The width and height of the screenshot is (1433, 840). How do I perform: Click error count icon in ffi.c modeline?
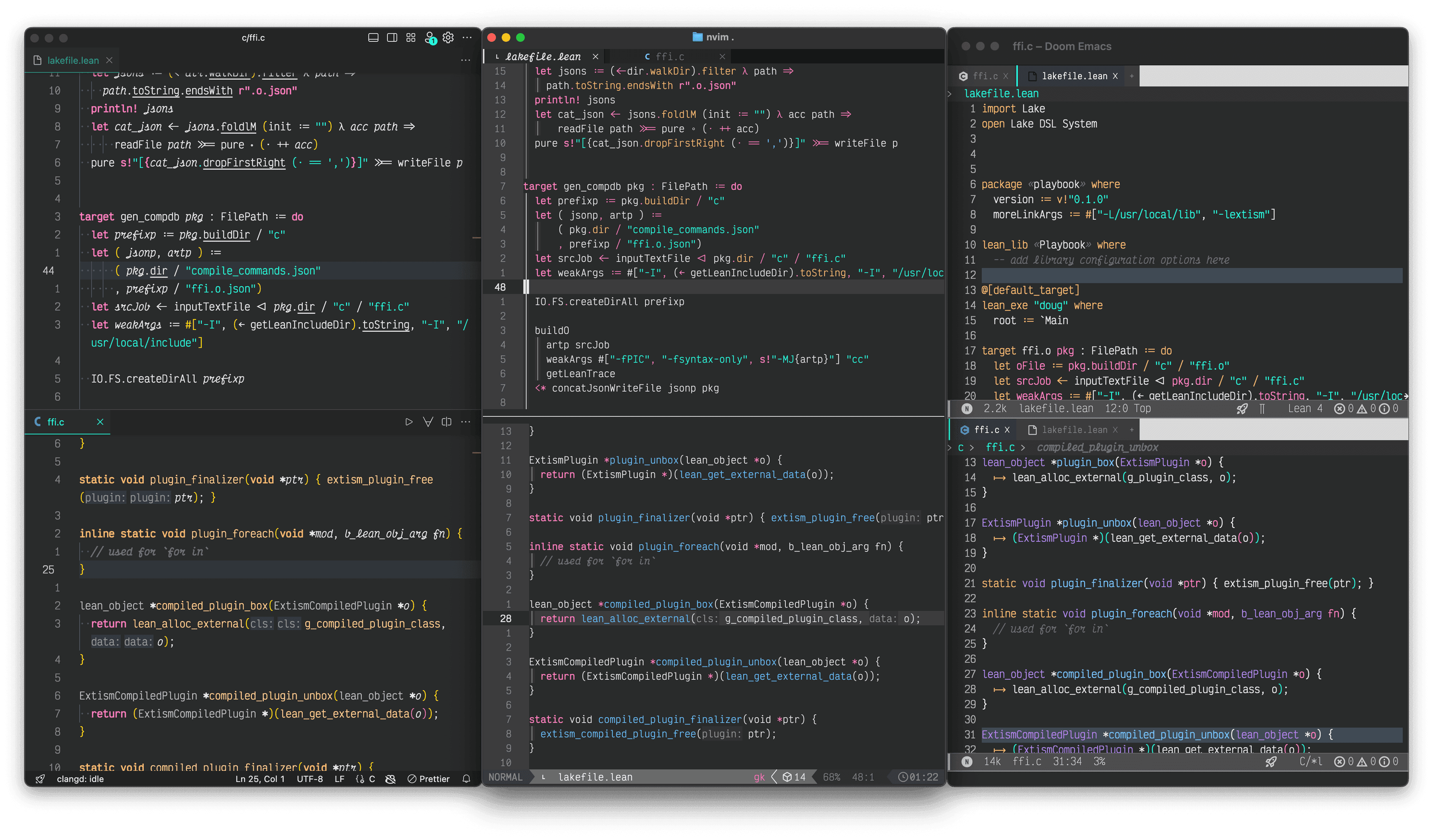click(x=1339, y=761)
